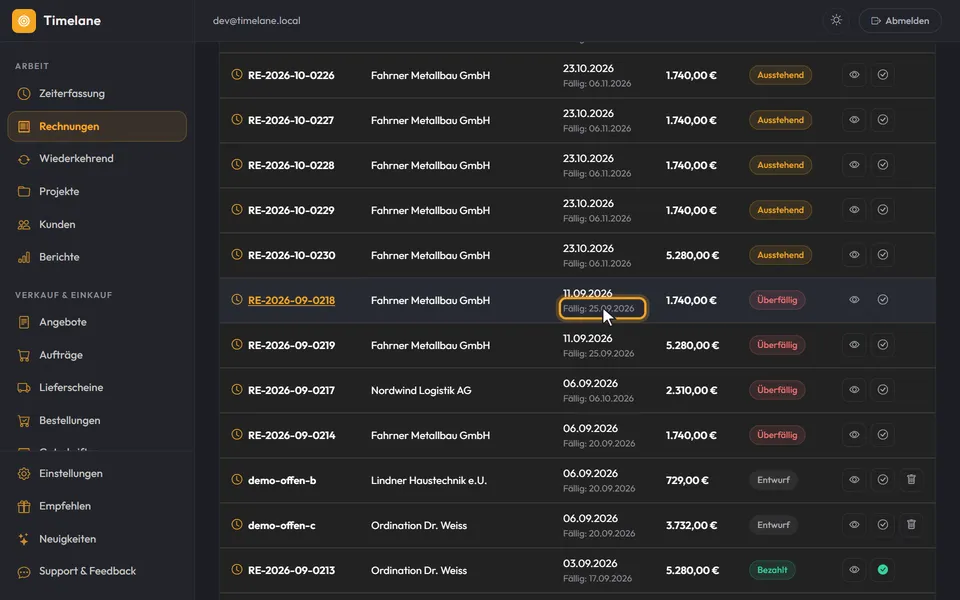
Task: Click customer name Nordwind Logistik AG
Action: (x=421, y=391)
